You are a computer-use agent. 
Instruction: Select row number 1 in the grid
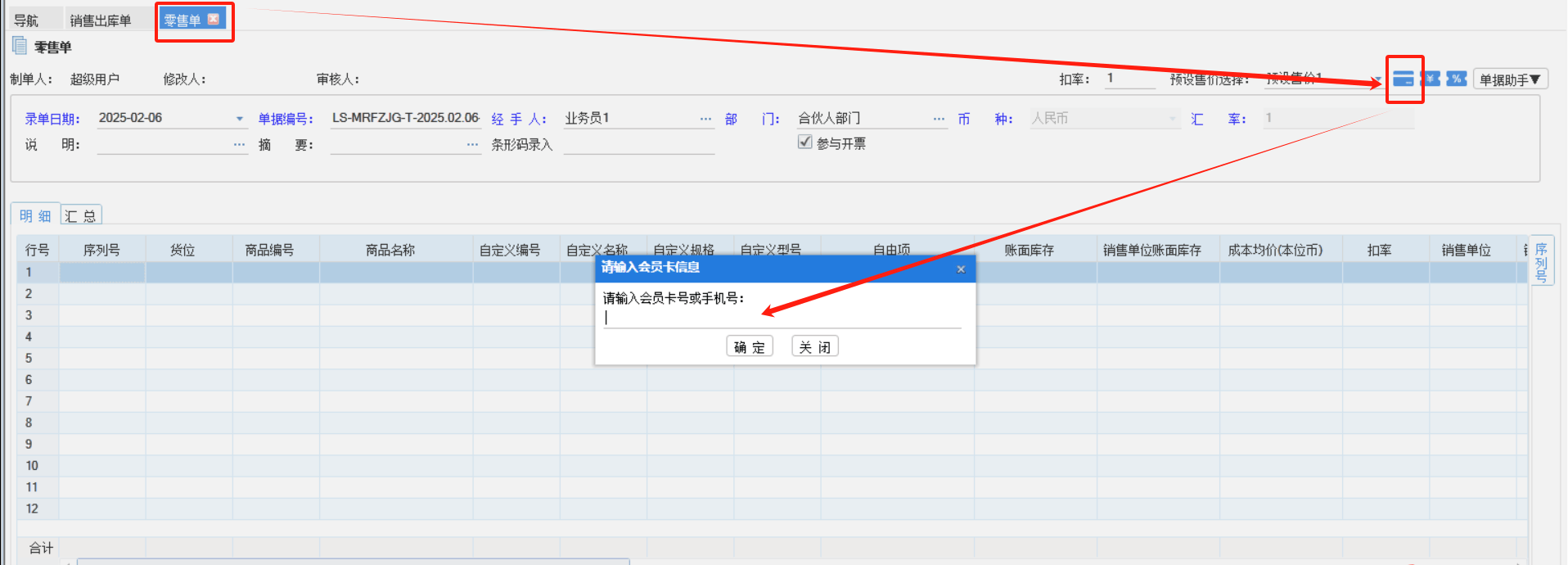point(29,273)
